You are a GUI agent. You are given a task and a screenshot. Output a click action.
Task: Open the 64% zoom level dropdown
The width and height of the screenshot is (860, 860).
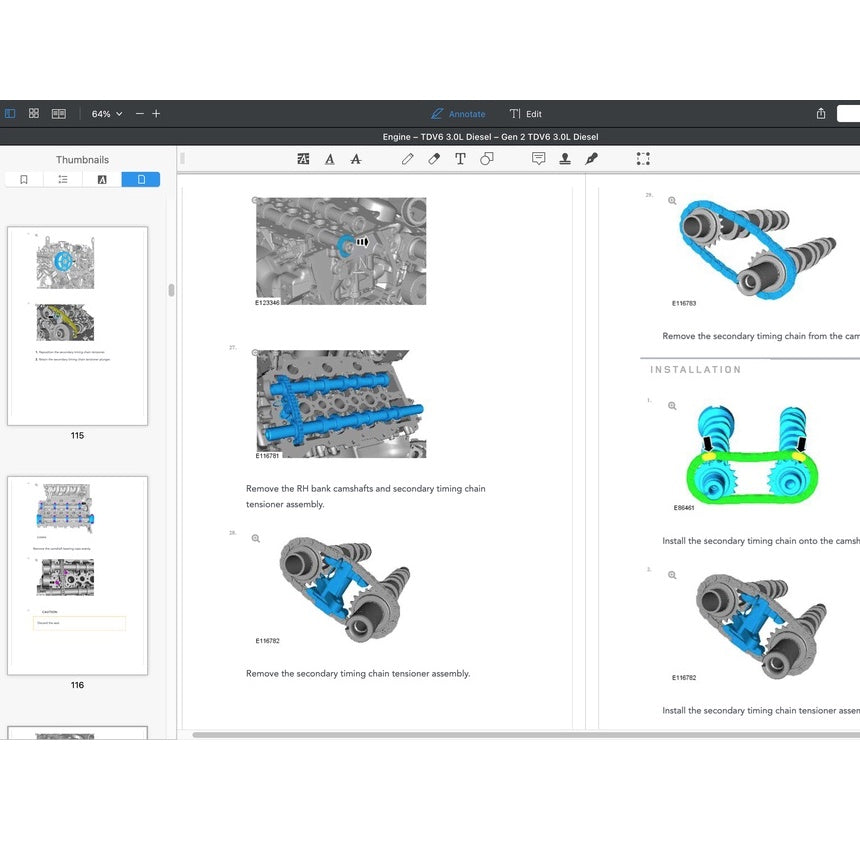pyautogui.click(x=107, y=114)
